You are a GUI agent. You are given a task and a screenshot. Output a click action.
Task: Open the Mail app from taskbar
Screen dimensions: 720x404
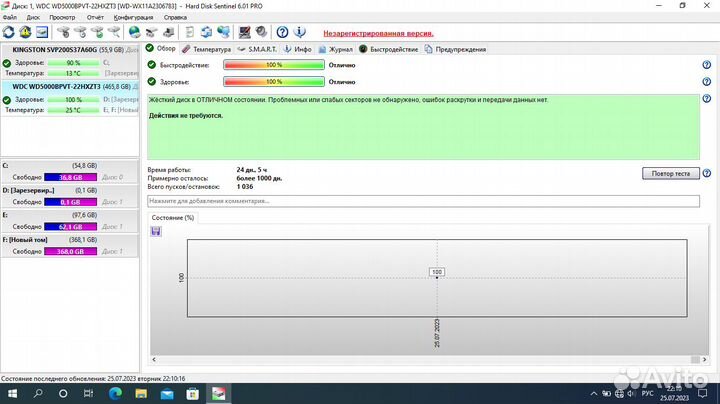pos(167,393)
